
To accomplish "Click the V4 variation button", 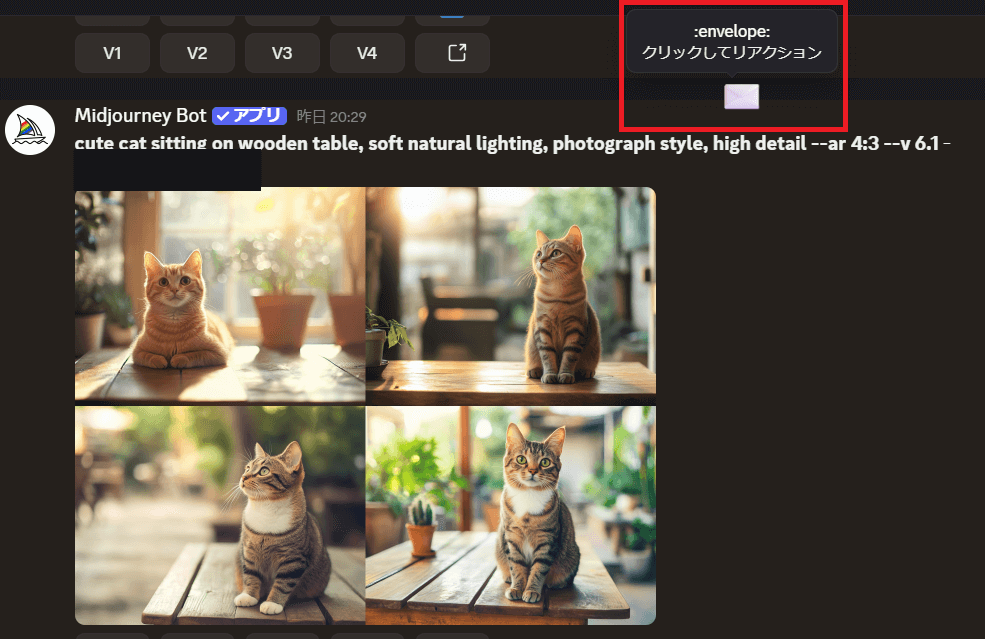I will pyautogui.click(x=367, y=53).
